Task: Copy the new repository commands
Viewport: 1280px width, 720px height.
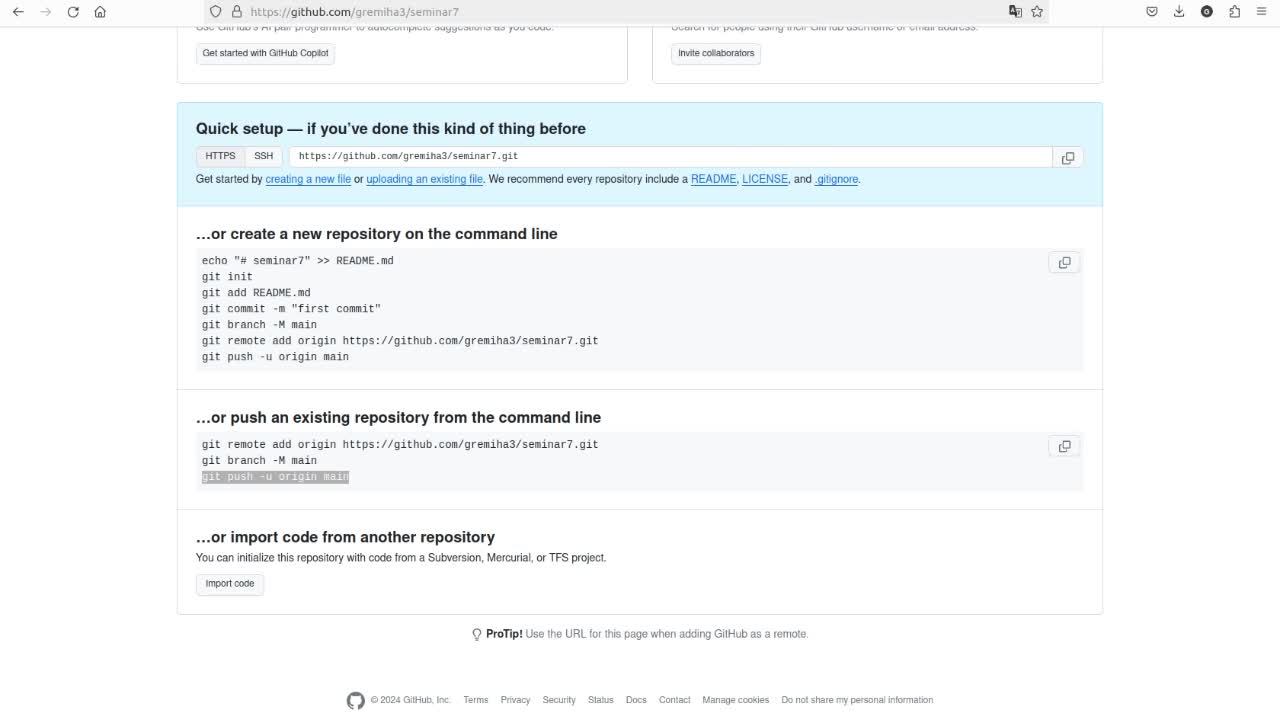Action: 1064,263
